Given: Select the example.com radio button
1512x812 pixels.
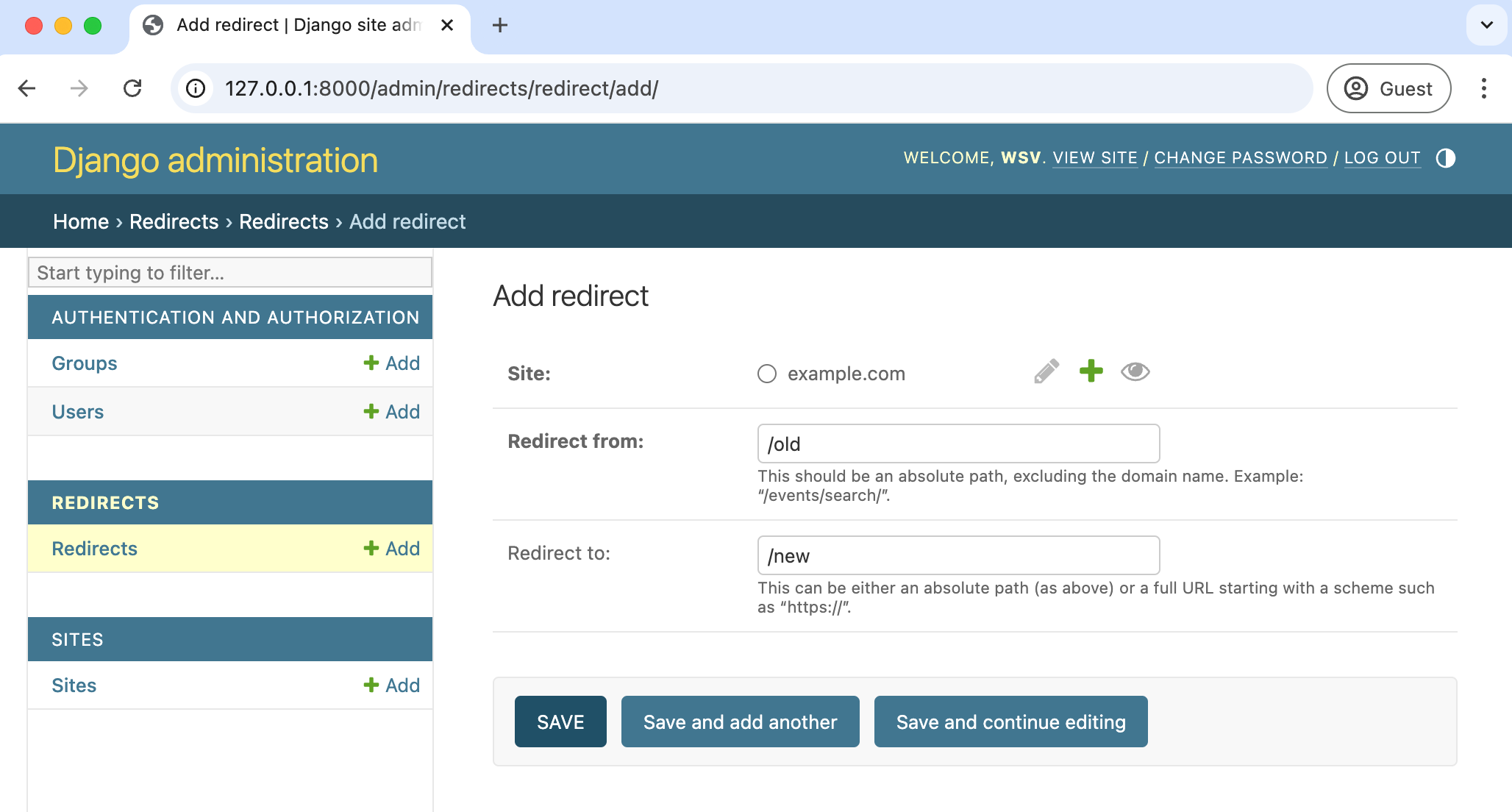Looking at the screenshot, I should coord(766,373).
